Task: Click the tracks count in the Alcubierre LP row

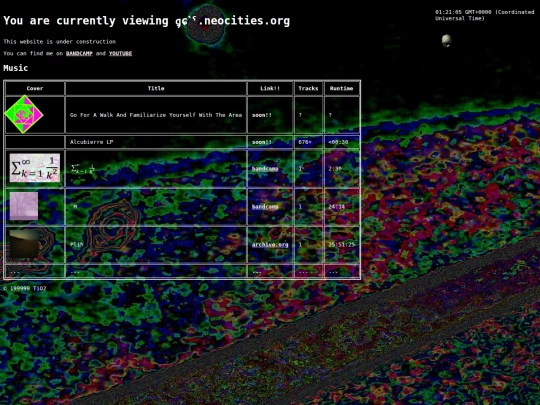Action: click(305, 142)
